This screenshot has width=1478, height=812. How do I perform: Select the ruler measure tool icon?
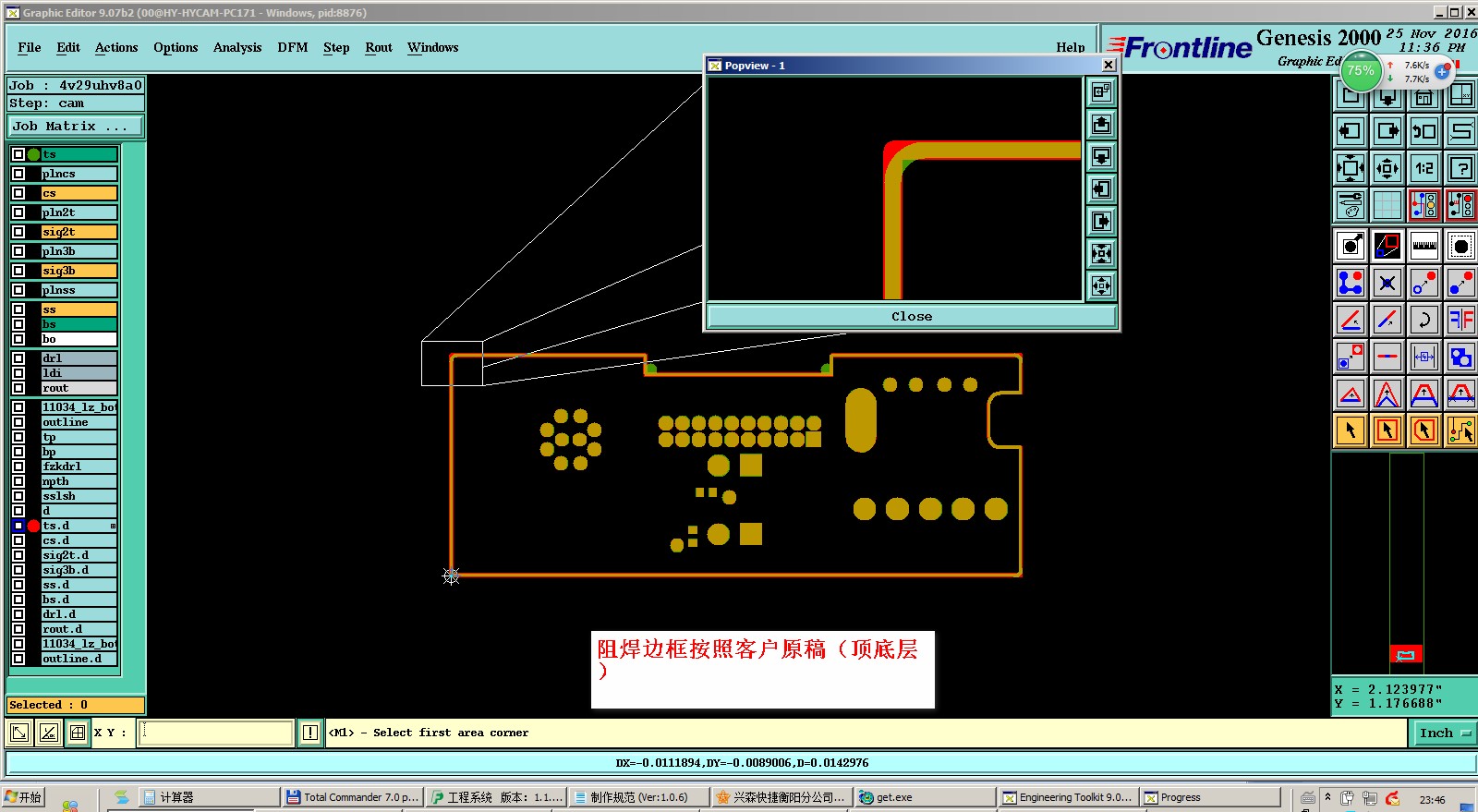tap(1424, 246)
